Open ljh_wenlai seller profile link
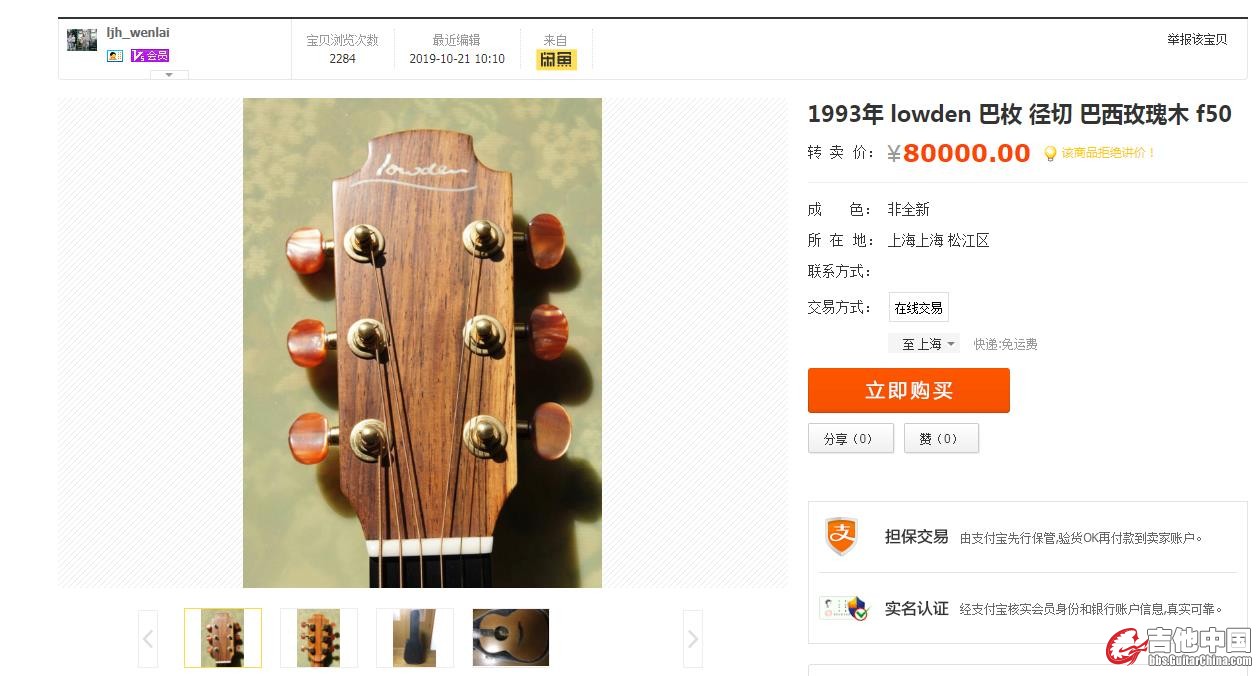1259x676 pixels. (138, 33)
